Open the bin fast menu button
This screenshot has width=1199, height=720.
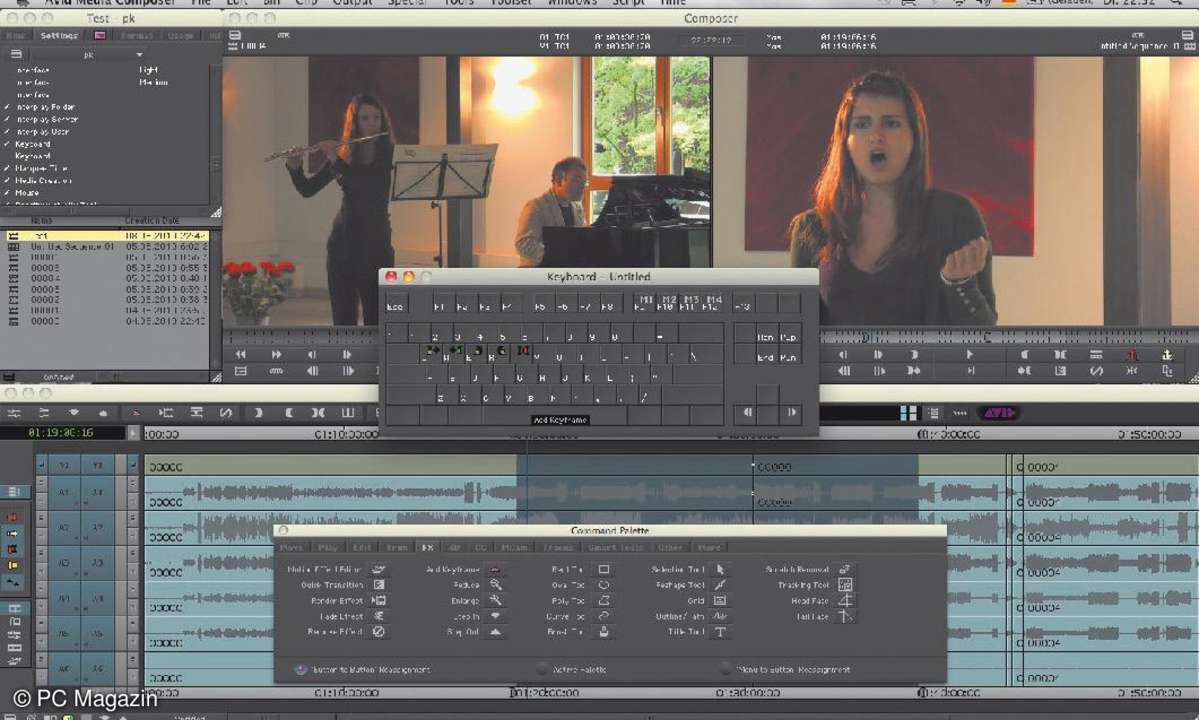pos(8,377)
